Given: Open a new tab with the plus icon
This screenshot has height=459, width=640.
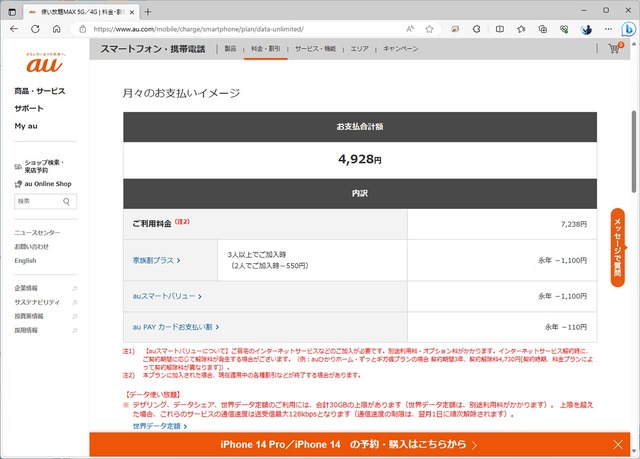Looking at the screenshot, I should tap(148, 12).
